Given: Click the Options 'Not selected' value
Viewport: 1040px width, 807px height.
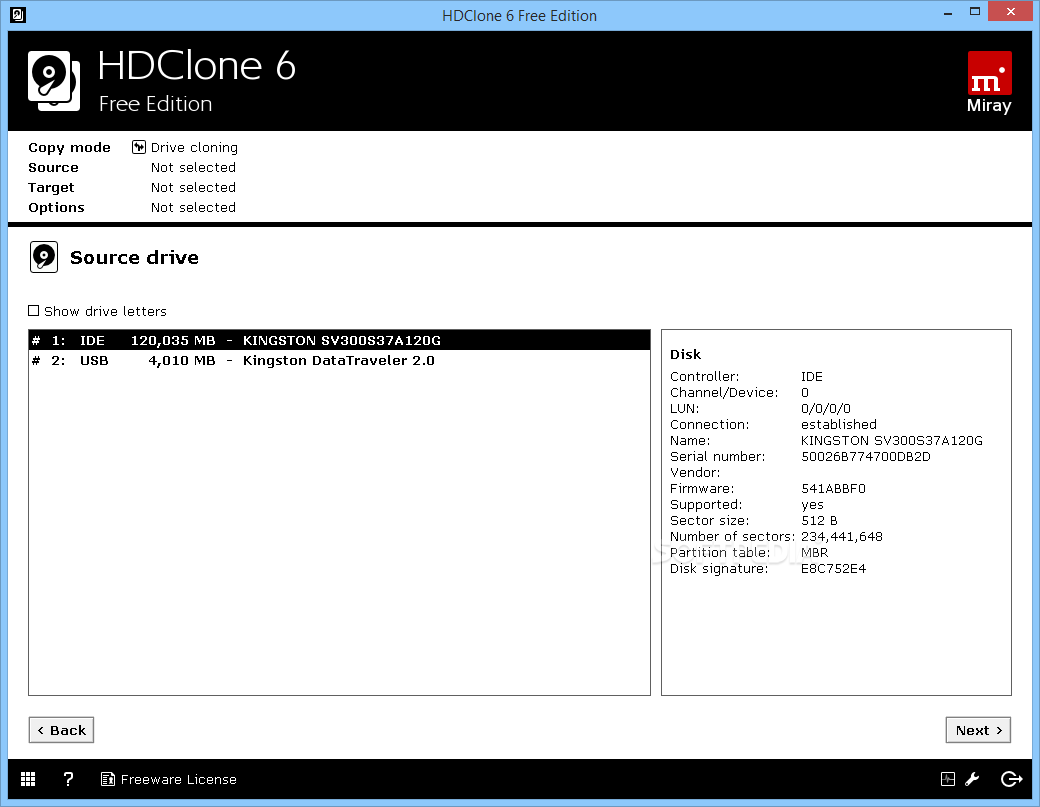Looking at the screenshot, I should (193, 208).
